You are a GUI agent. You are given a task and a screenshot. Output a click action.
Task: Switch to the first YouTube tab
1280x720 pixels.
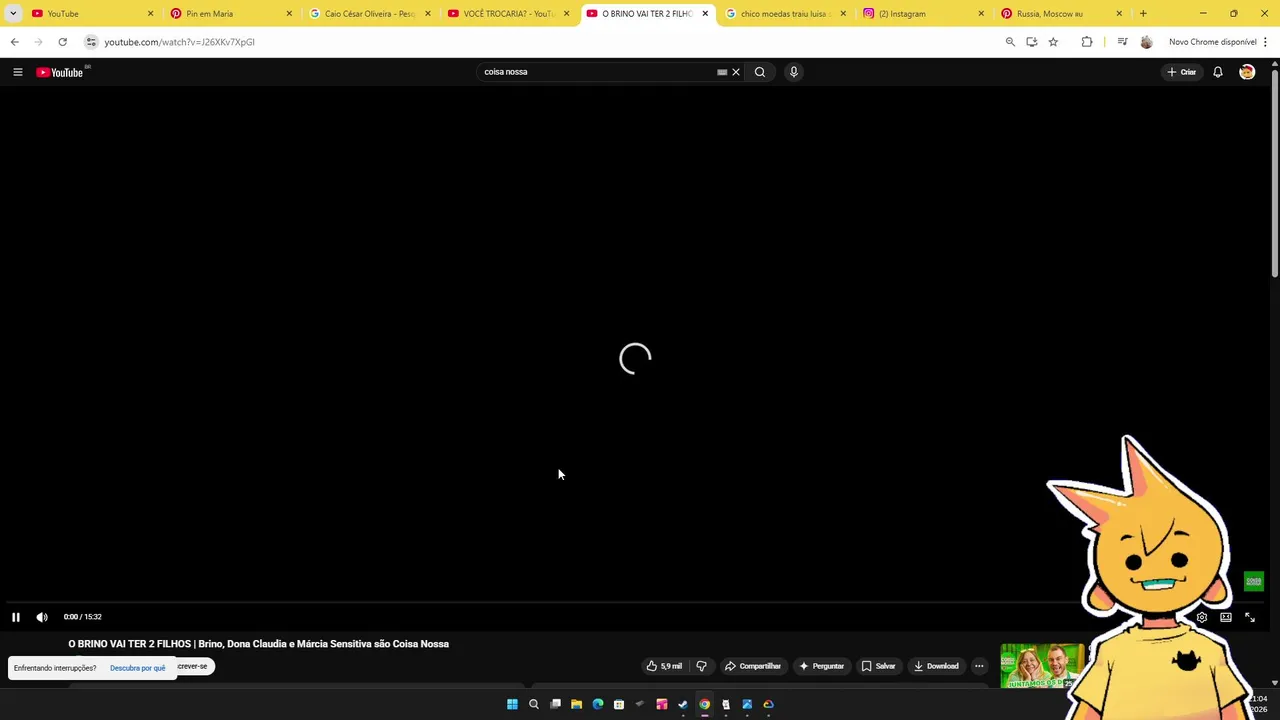point(90,14)
